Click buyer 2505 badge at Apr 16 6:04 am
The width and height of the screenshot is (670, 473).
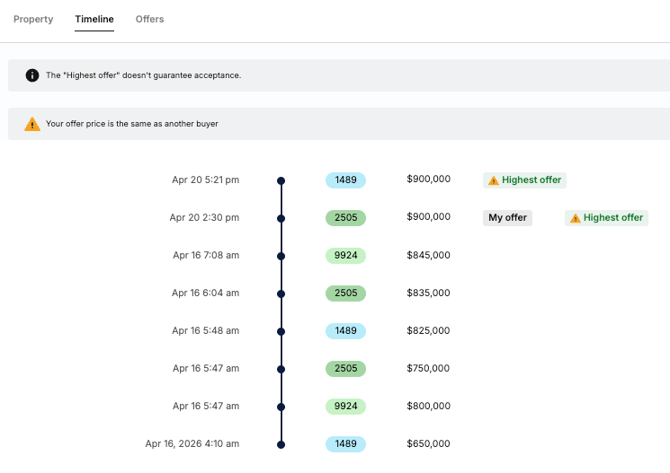click(x=345, y=294)
